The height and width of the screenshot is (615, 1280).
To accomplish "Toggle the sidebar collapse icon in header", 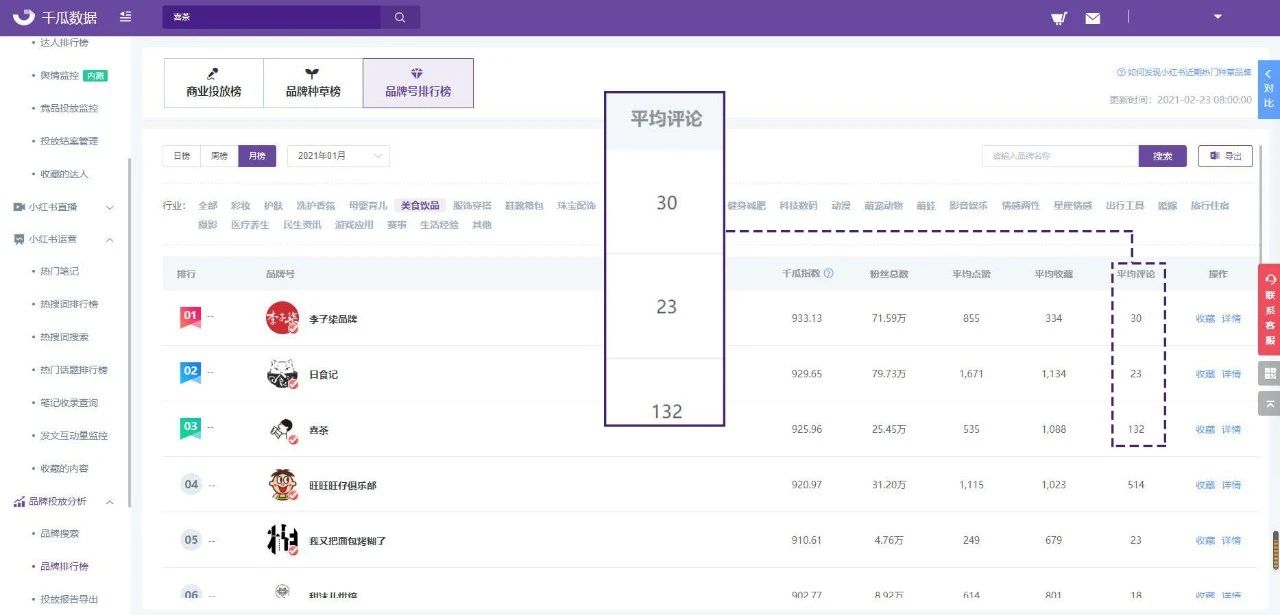I will click(x=125, y=17).
